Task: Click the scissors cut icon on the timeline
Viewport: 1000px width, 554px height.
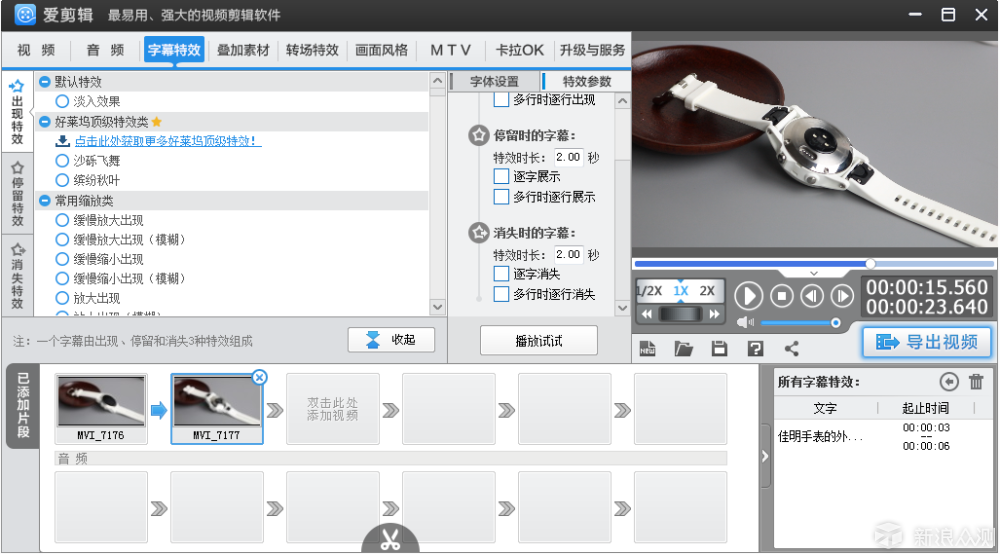Action: pos(390,539)
